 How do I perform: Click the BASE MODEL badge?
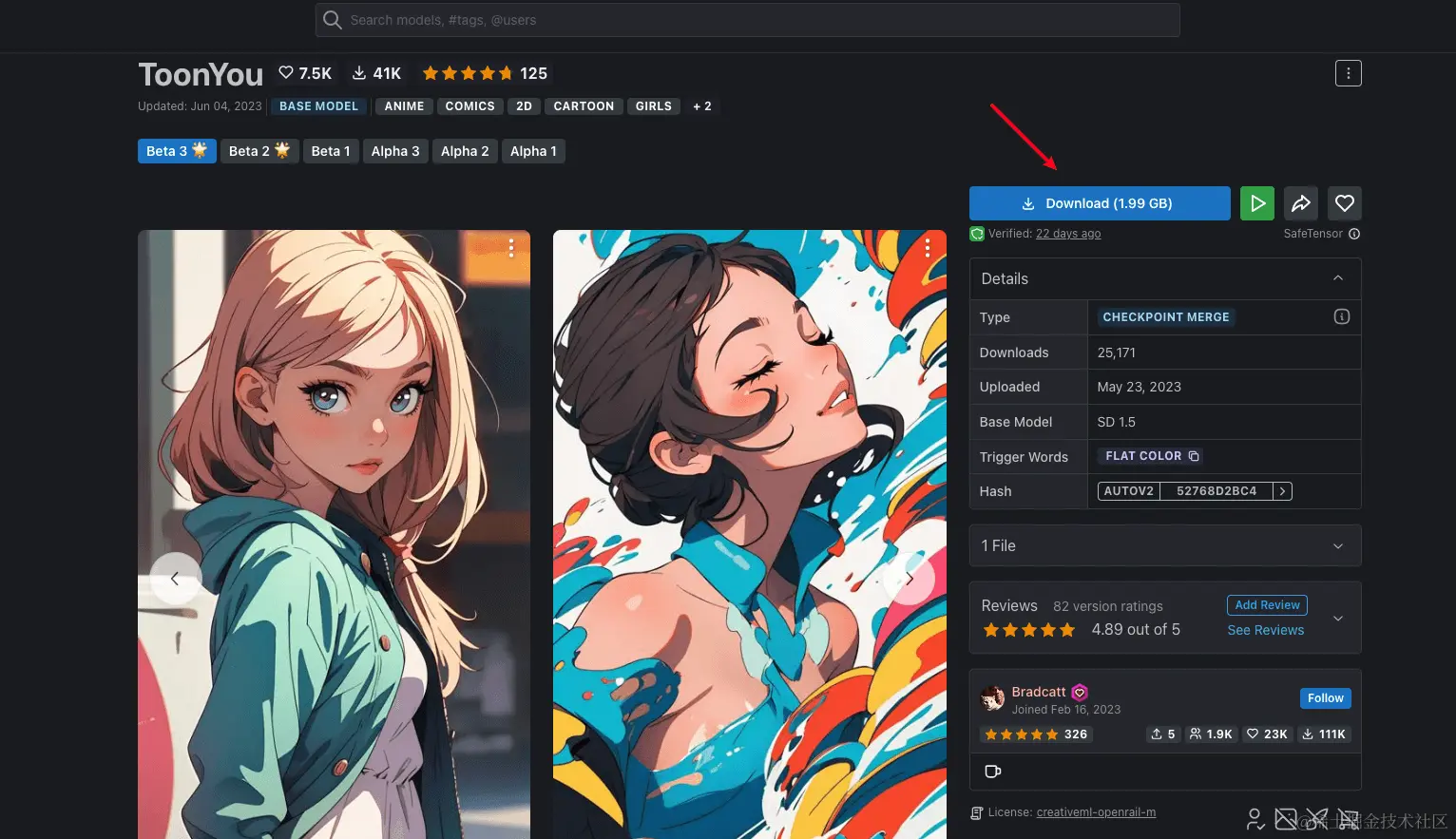tap(319, 106)
